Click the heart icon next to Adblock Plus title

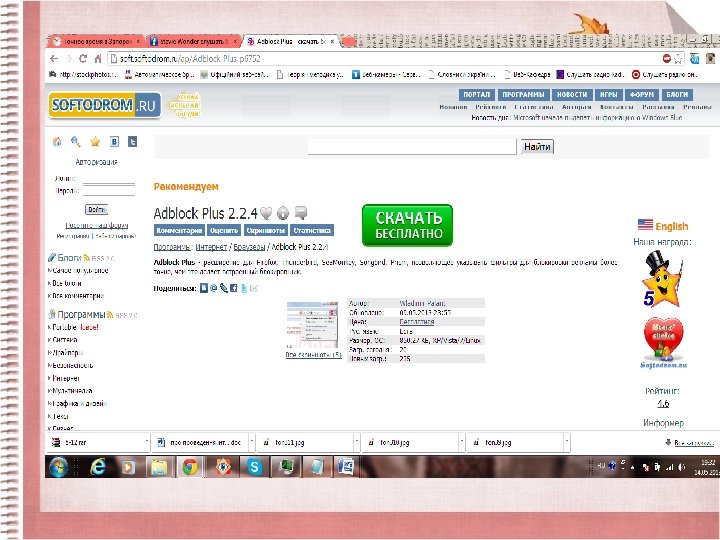click(x=266, y=213)
